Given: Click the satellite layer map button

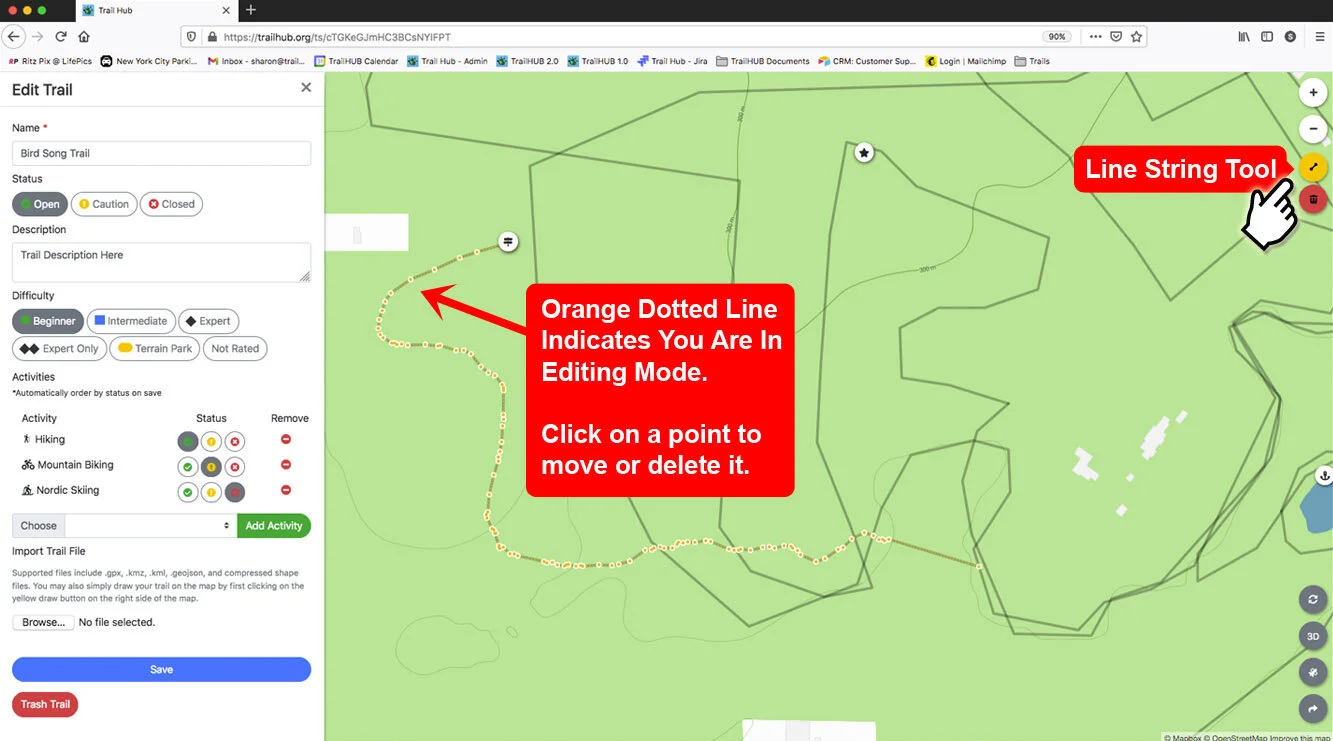Looking at the screenshot, I should click(1313, 672).
